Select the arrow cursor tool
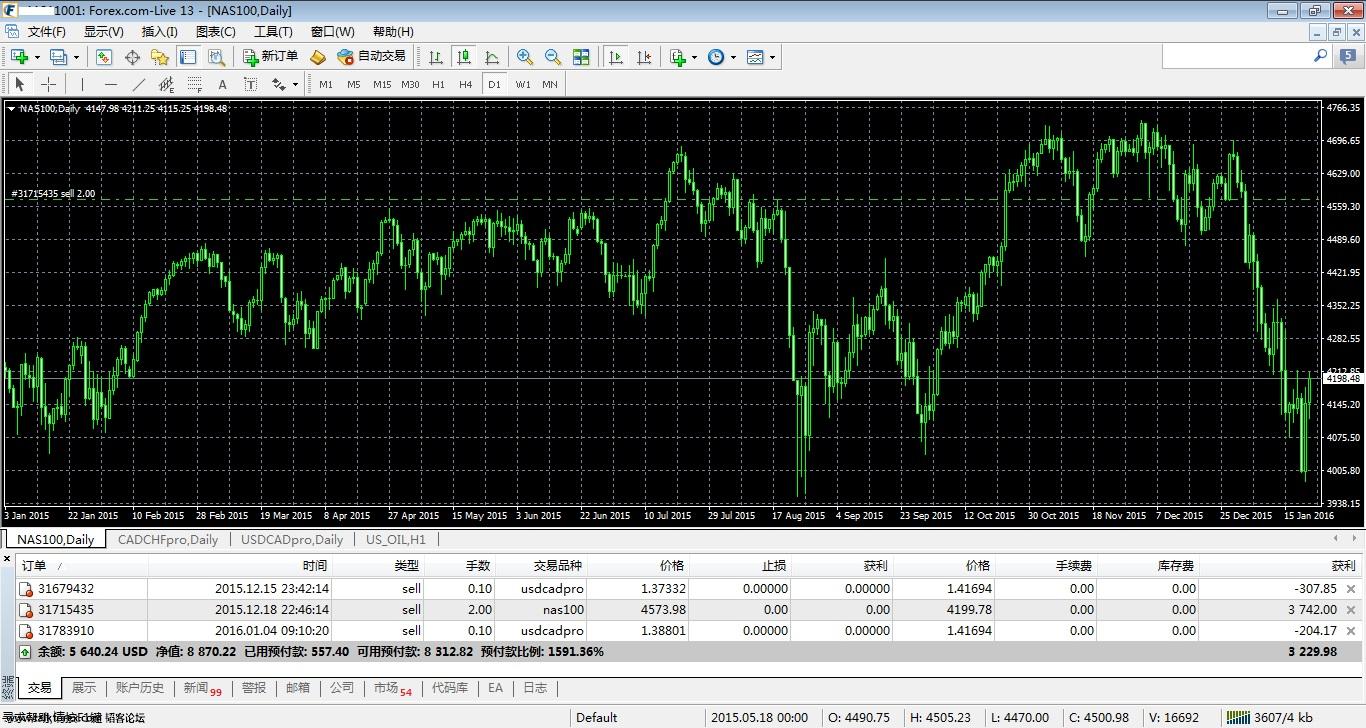The image size is (1366, 728). [x=19, y=84]
